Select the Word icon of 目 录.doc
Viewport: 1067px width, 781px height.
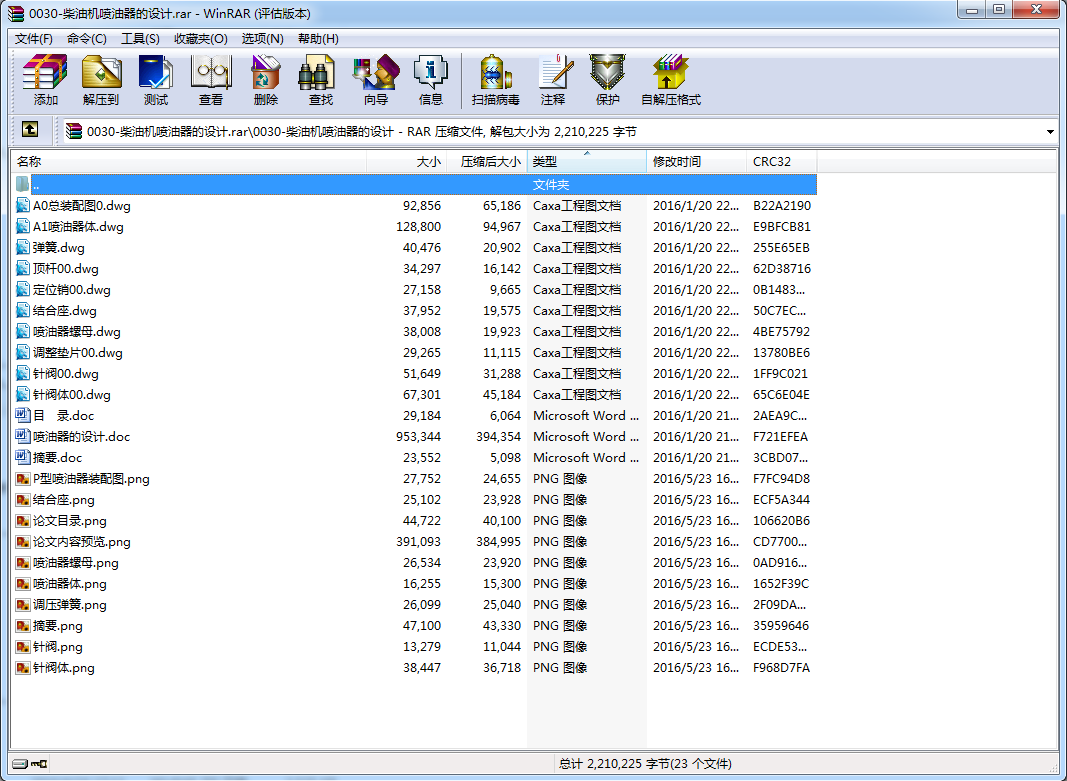point(22,416)
